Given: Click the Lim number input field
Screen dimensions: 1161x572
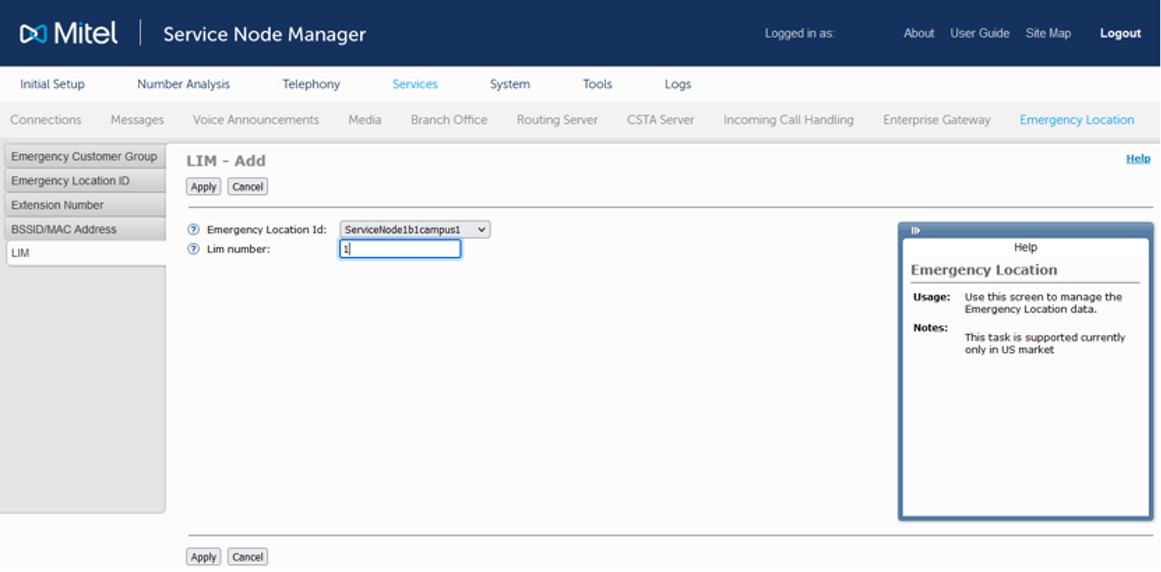Looking at the screenshot, I should tap(400, 249).
